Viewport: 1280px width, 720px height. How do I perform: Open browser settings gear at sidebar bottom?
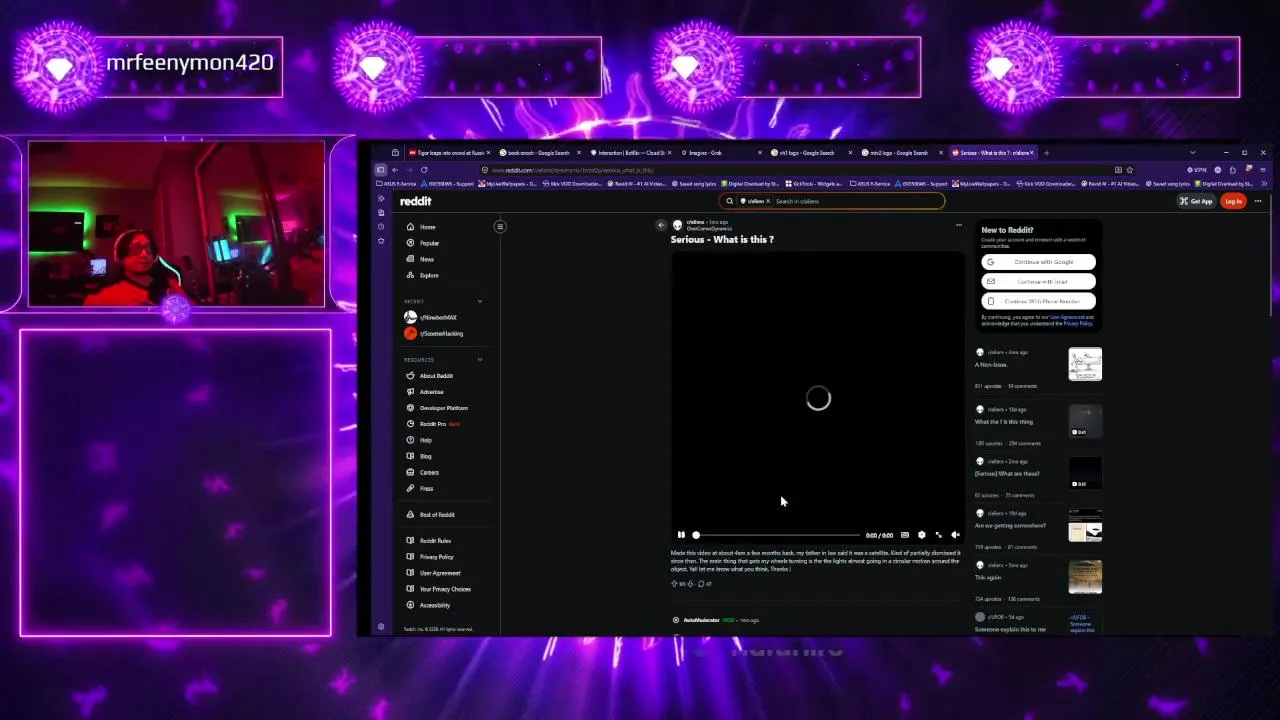point(381,627)
